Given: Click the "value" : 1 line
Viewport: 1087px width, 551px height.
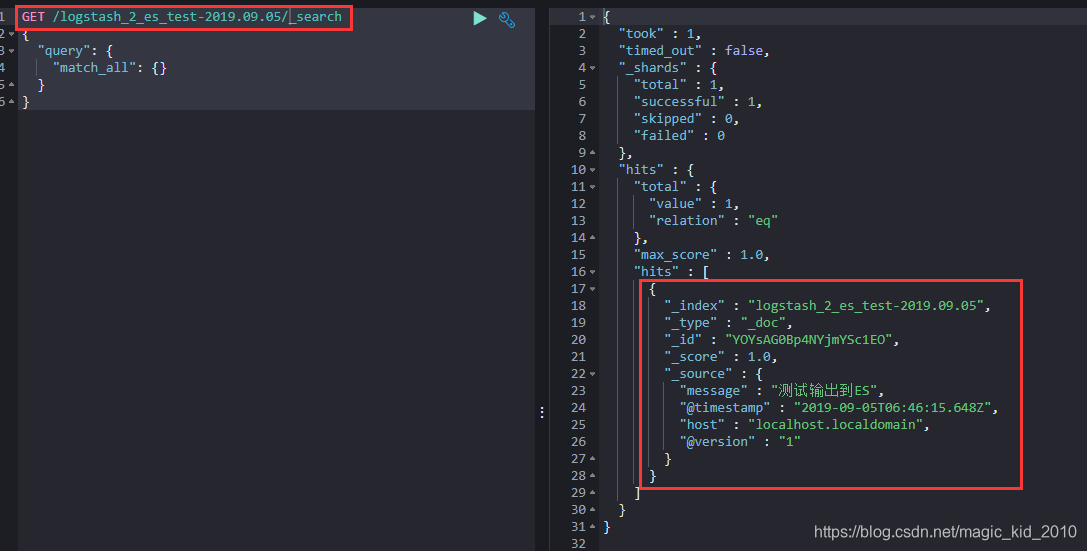Looking at the screenshot, I should [694, 204].
